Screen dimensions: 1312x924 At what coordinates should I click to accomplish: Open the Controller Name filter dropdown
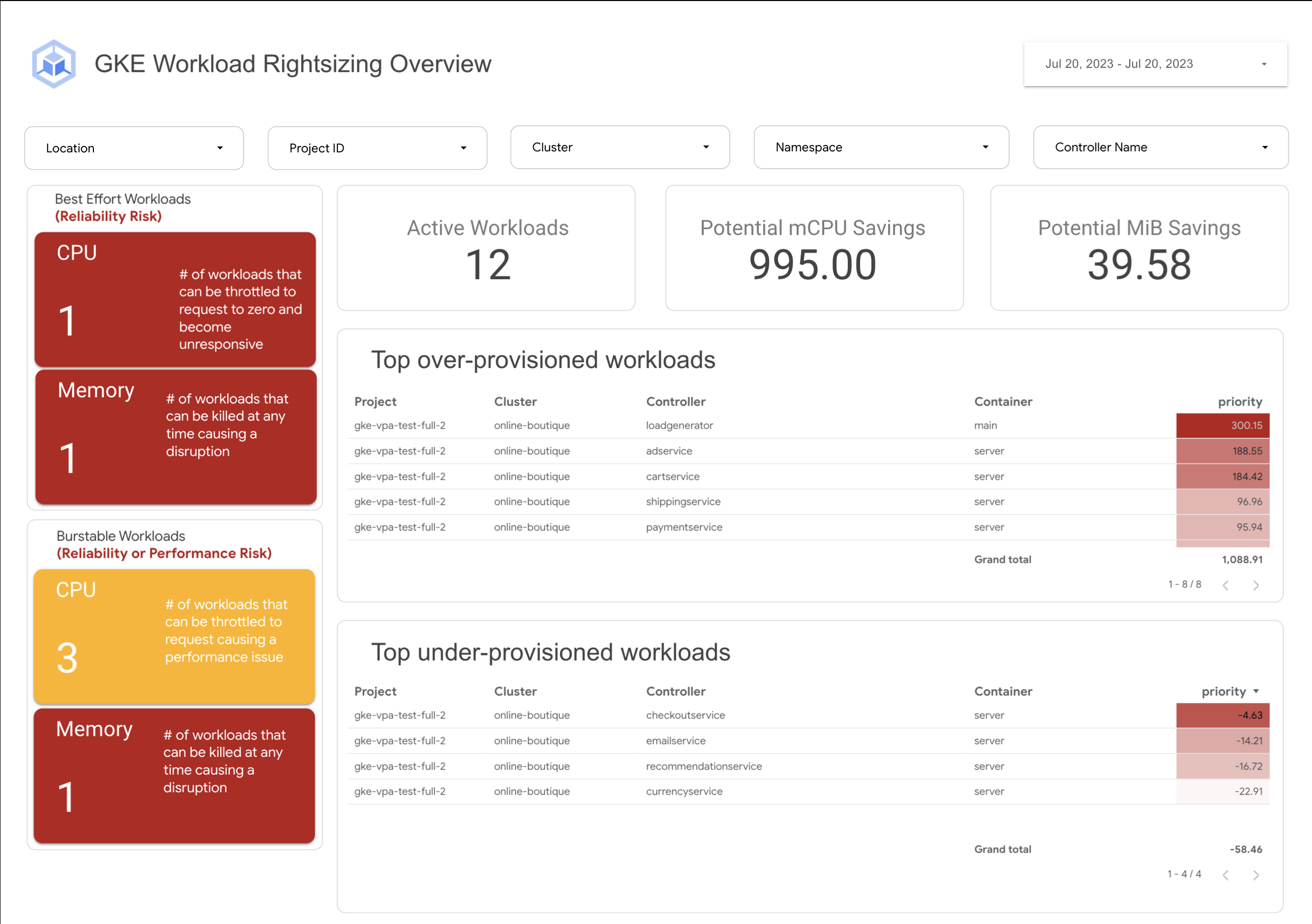1161,147
